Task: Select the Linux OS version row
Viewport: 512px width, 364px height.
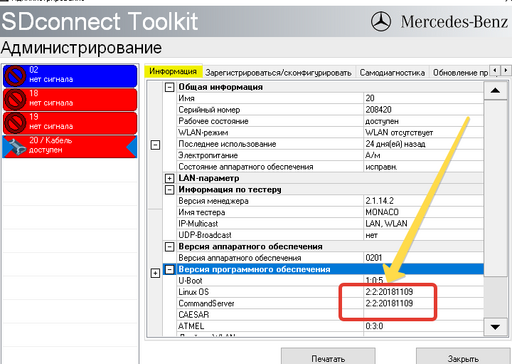Action: tap(330, 292)
